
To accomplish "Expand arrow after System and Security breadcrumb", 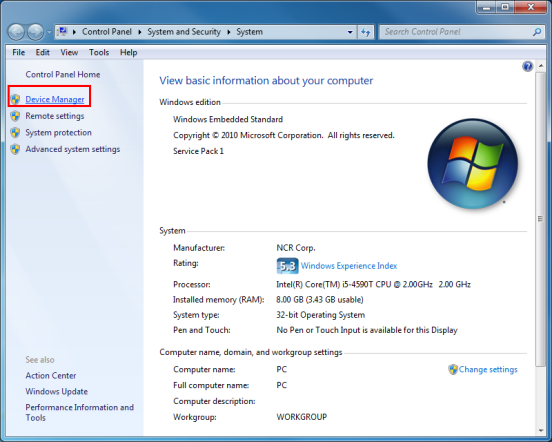I will (x=229, y=32).
